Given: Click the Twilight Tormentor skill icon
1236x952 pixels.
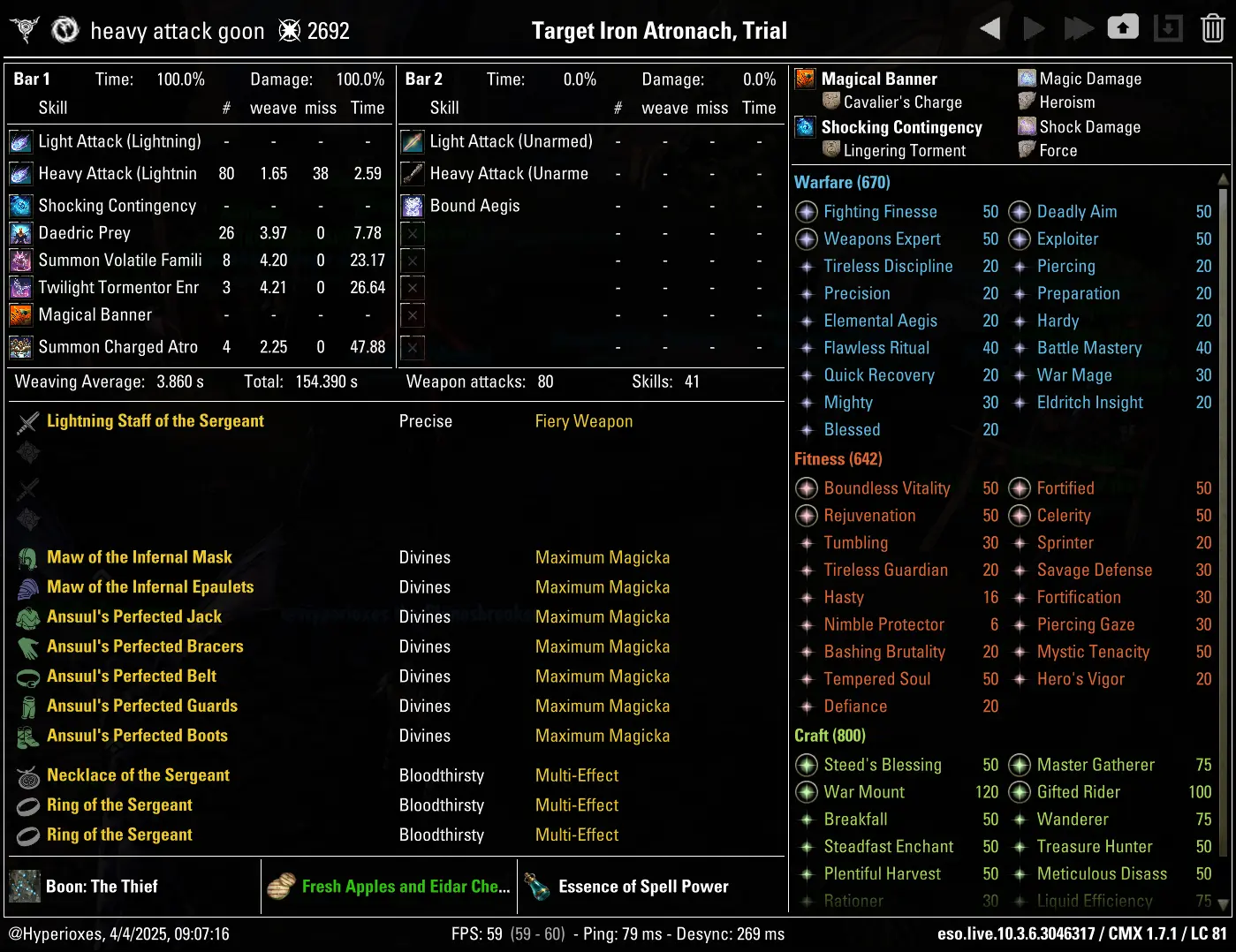Looking at the screenshot, I should pyautogui.click(x=21, y=288).
